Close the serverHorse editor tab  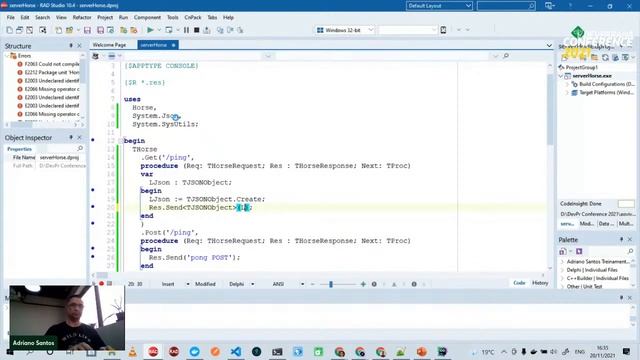[173, 45]
